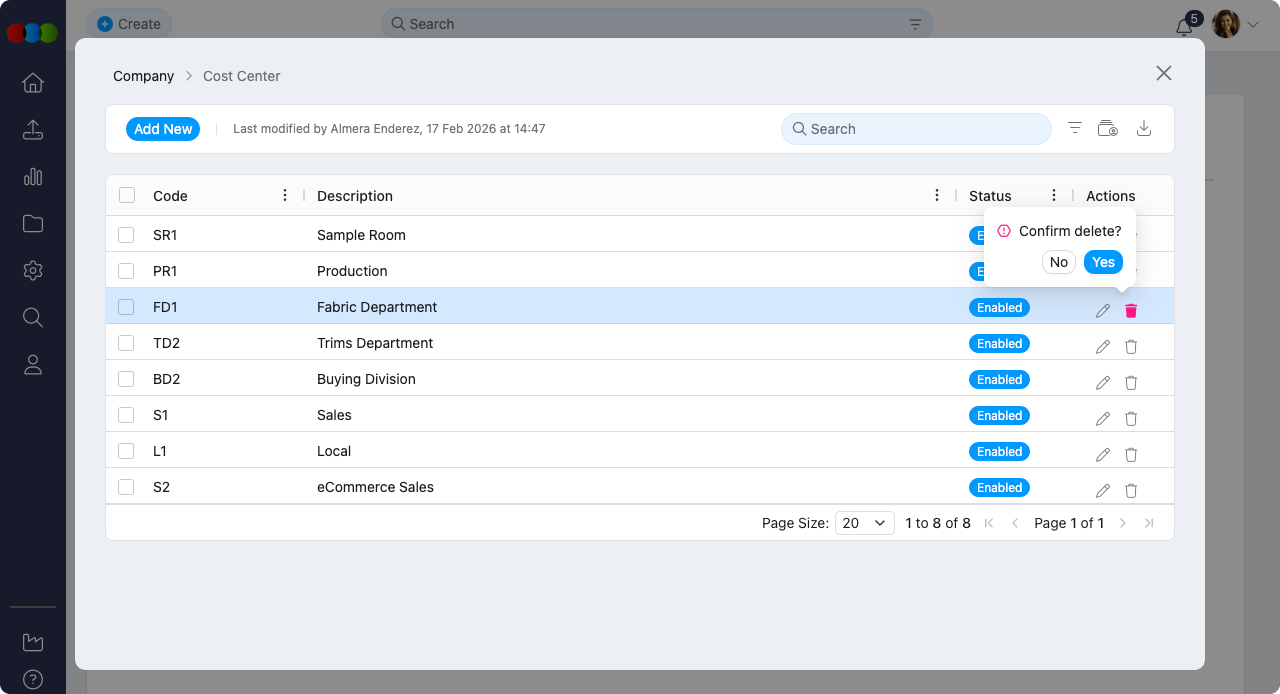Click the download icon in the toolbar
1280x694 pixels.
point(1145,128)
